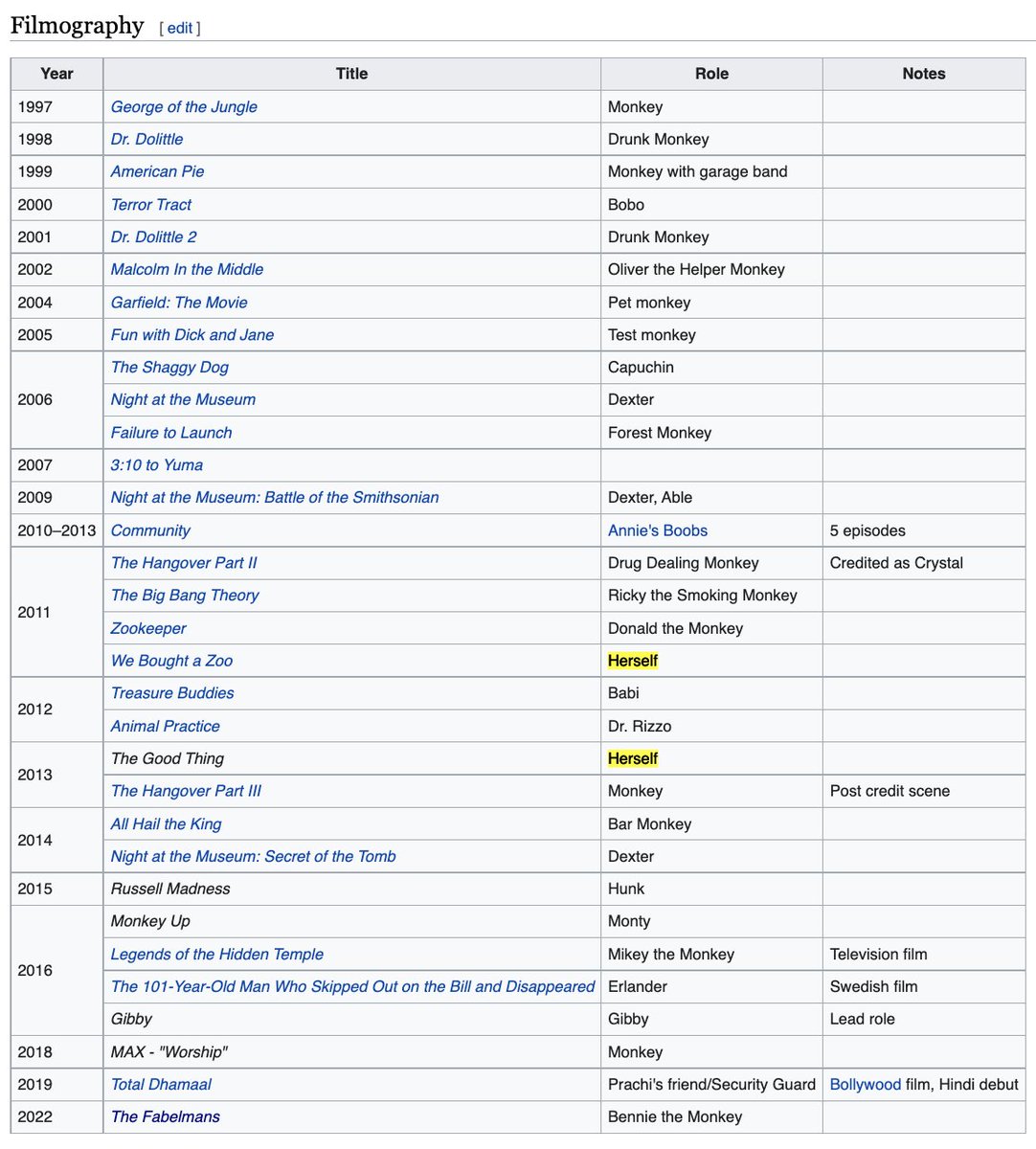
Task: Click the Prachi's friend/Security Guard role
Action: 711,1084
